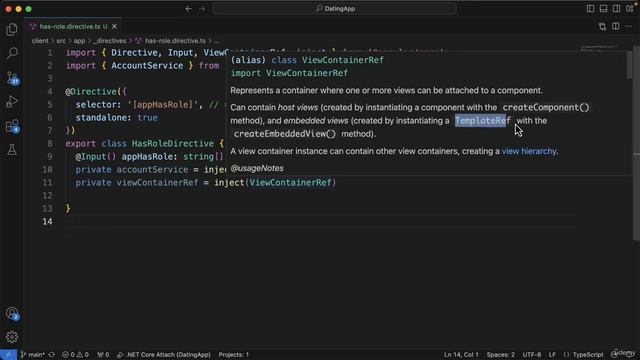The width and height of the screenshot is (640, 360).
Task: Click macOS red close window button
Action: [9, 9]
